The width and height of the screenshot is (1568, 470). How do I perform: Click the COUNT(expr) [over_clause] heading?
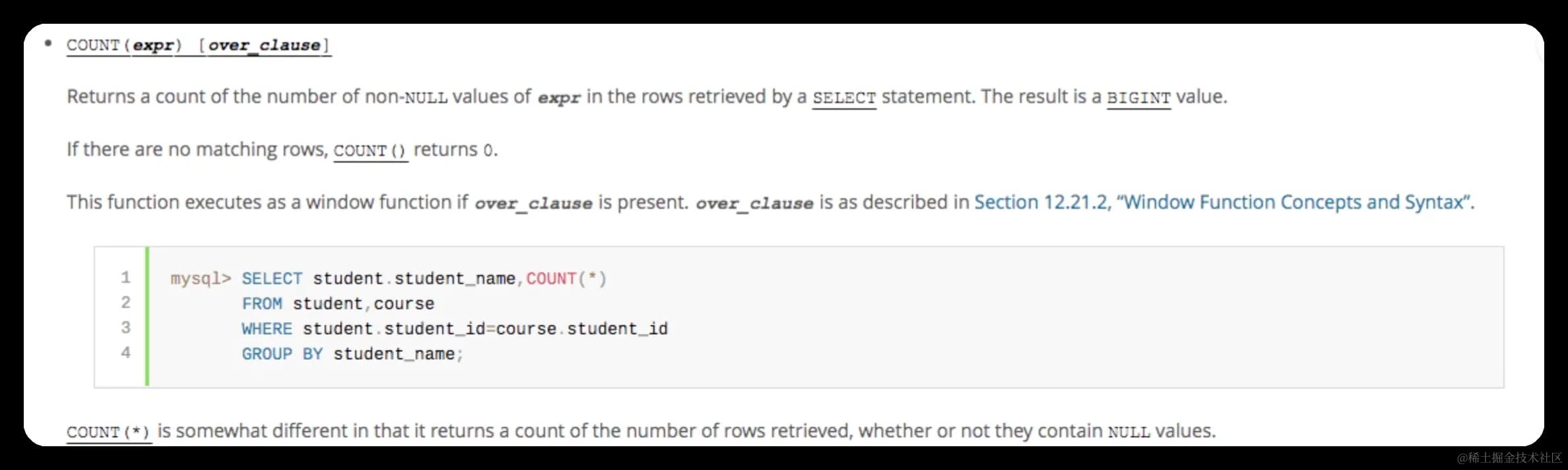198,46
